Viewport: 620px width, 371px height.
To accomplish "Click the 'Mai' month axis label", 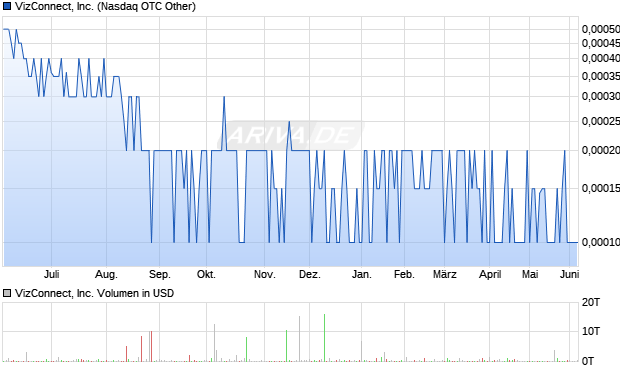I will pos(530,274).
